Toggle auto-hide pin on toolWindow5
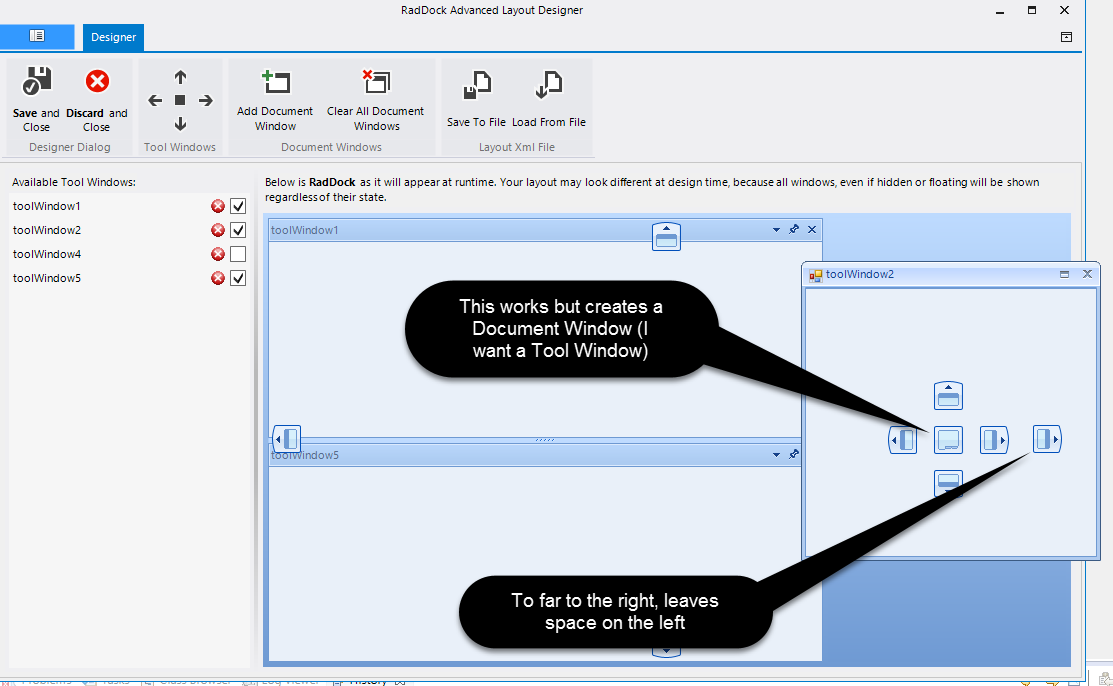Screen dimensions: 1113x686 pyautogui.click(x=794, y=454)
